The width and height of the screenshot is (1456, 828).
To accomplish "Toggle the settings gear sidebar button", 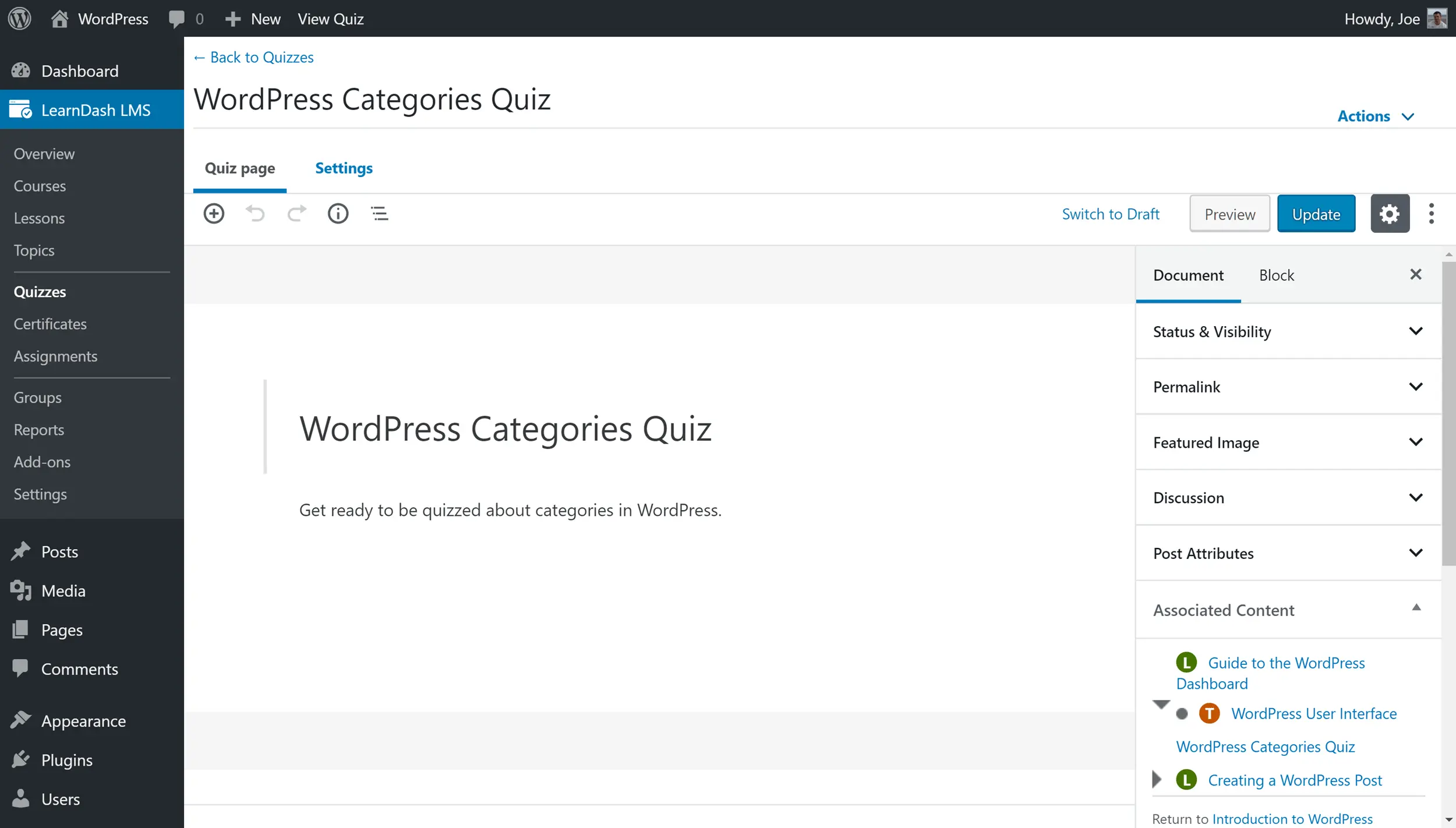I will click(1390, 214).
